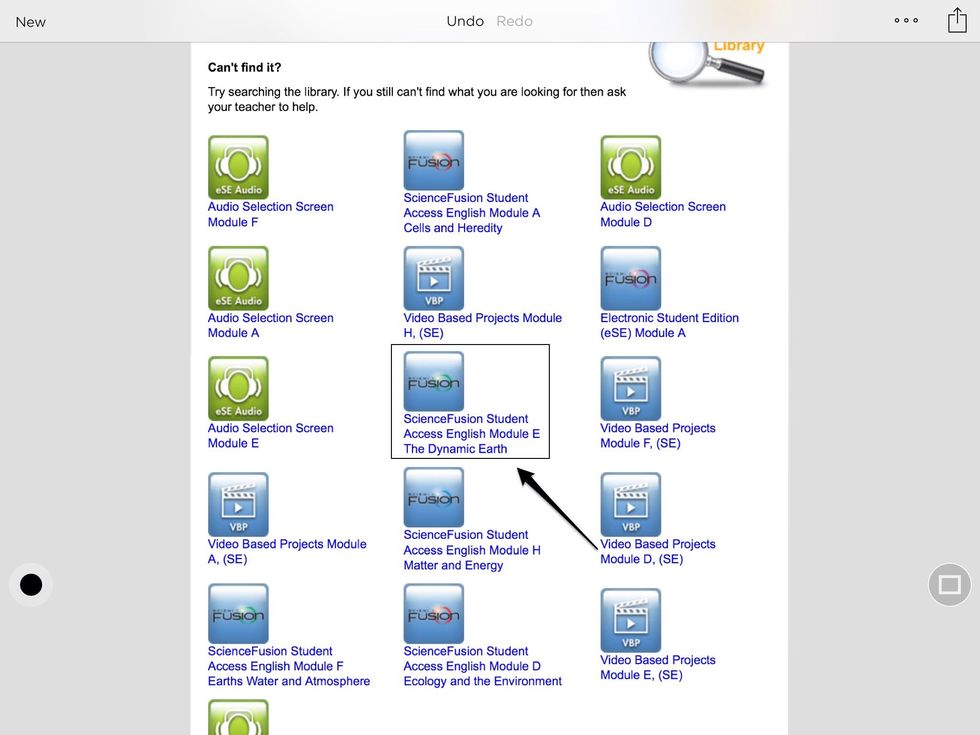Click the Audio Selection Screen Module E link
This screenshot has height=735, width=980.
[270, 435]
